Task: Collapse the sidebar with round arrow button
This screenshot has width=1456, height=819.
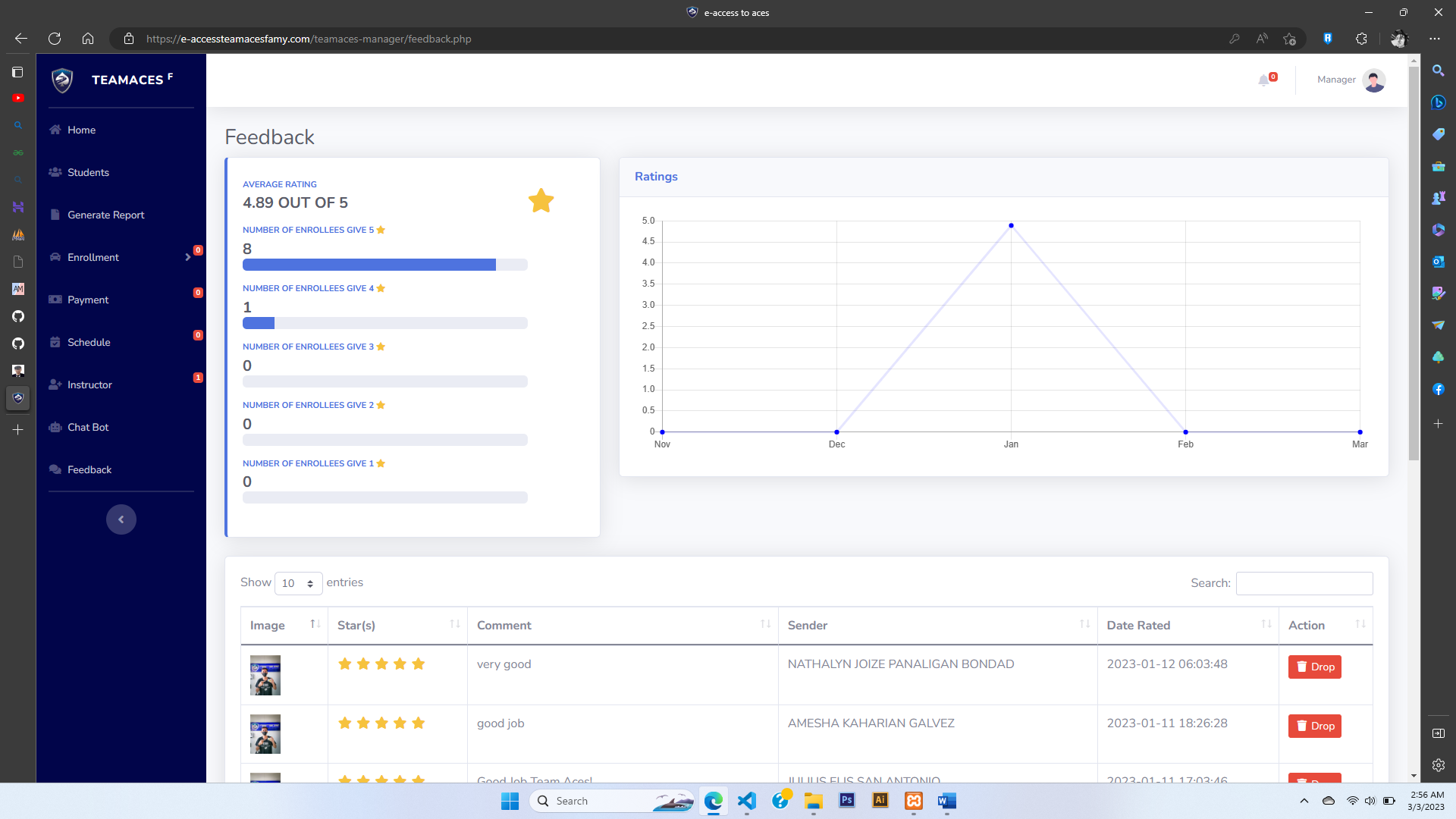Action: pyautogui.click(x=121, y=519)
